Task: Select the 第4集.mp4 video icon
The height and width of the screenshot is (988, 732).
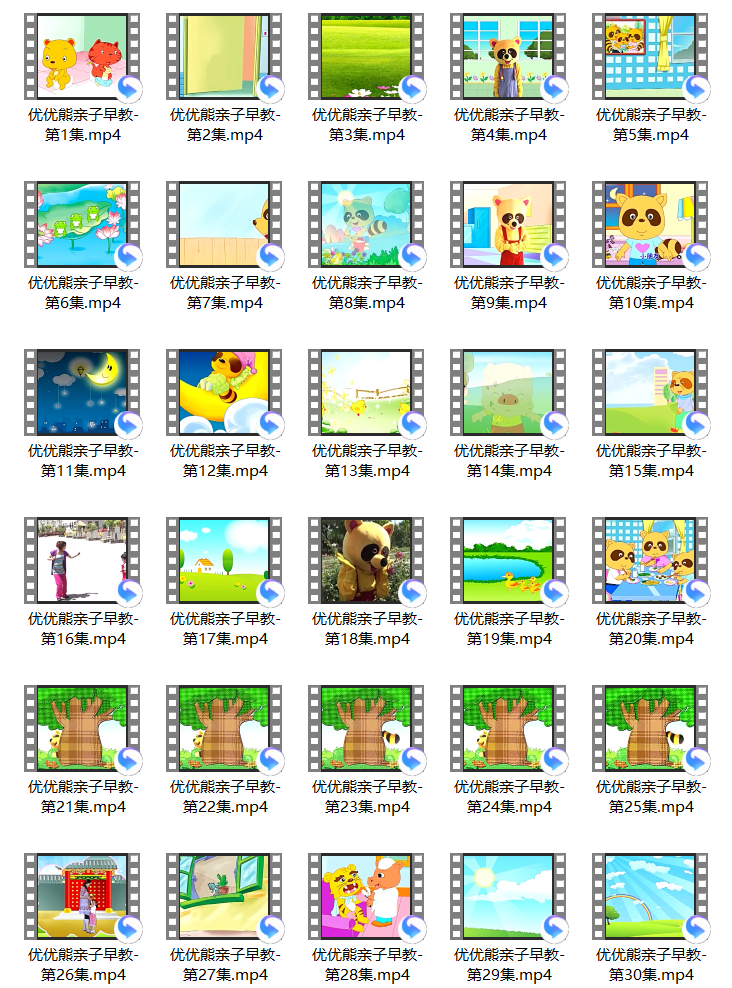Action: tap(508, 57)
